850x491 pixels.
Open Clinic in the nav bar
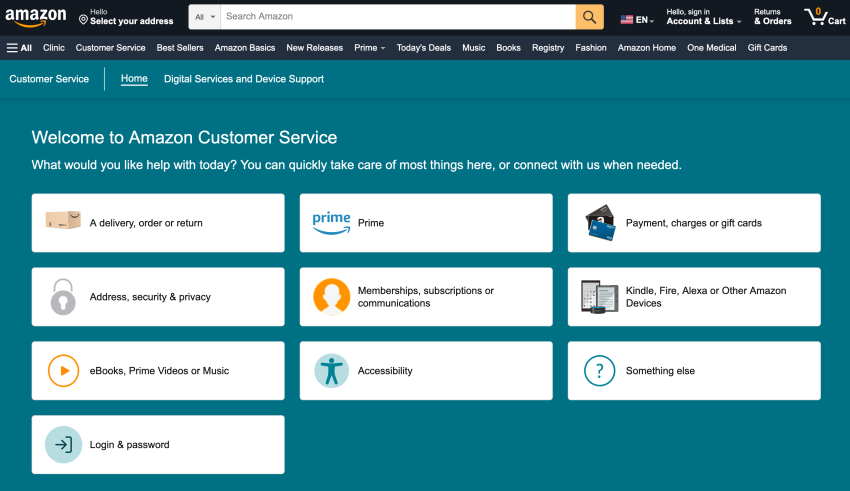coord(54,48)
